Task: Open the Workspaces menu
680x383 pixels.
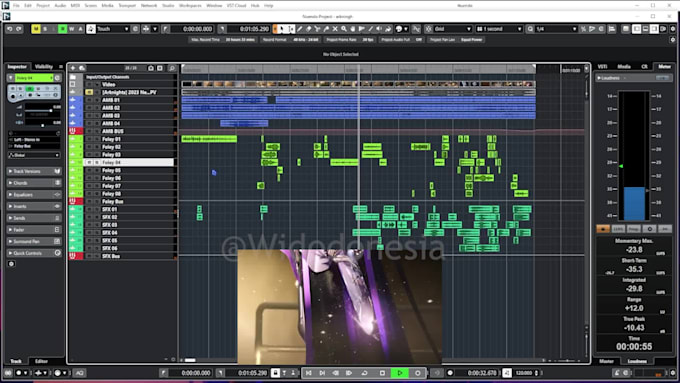Action: click(x=190, y=6)
